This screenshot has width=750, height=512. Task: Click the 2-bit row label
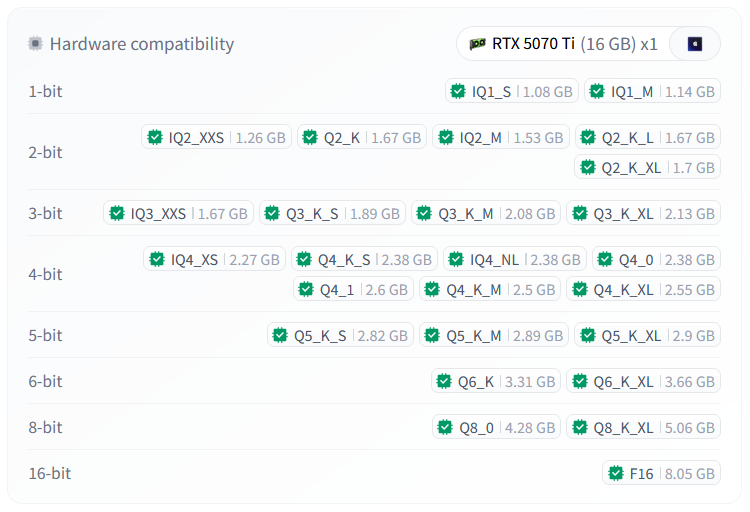pos(45,152)
